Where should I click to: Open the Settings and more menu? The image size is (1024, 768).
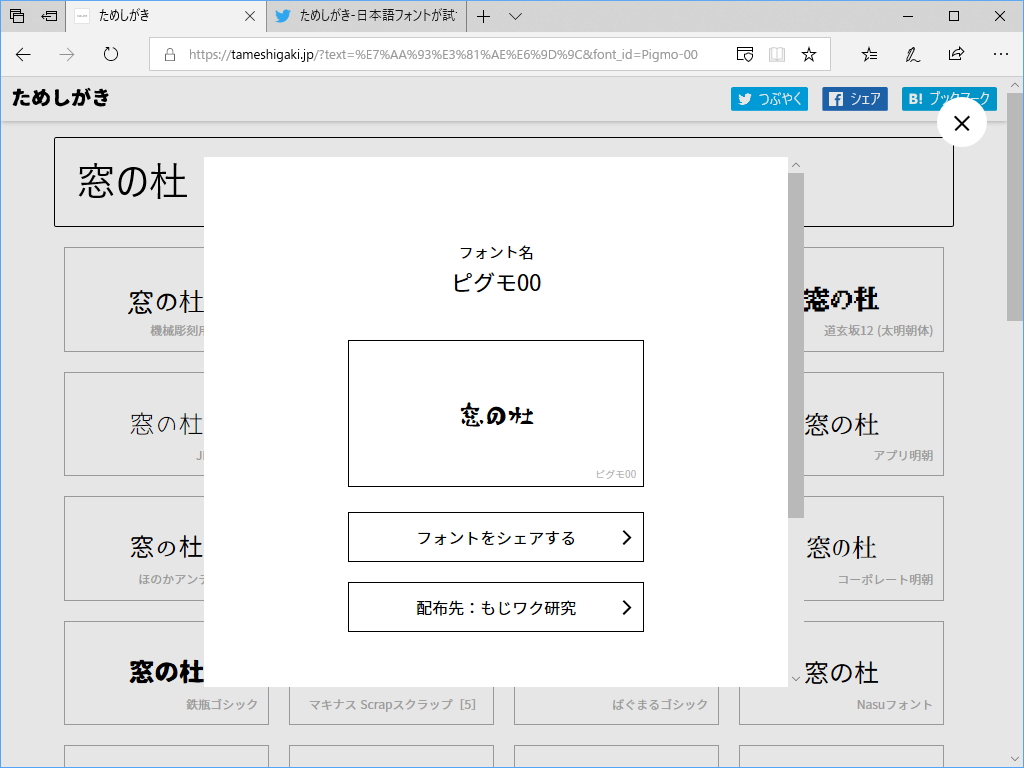click(x=1002, y=56)
